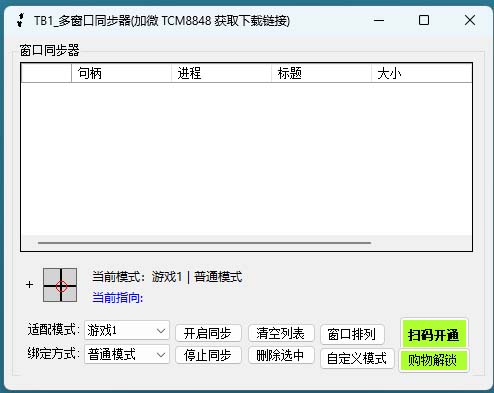Click the crosshair window picker icon
Viewport: 494px width, 393px height.
[60, 285]
